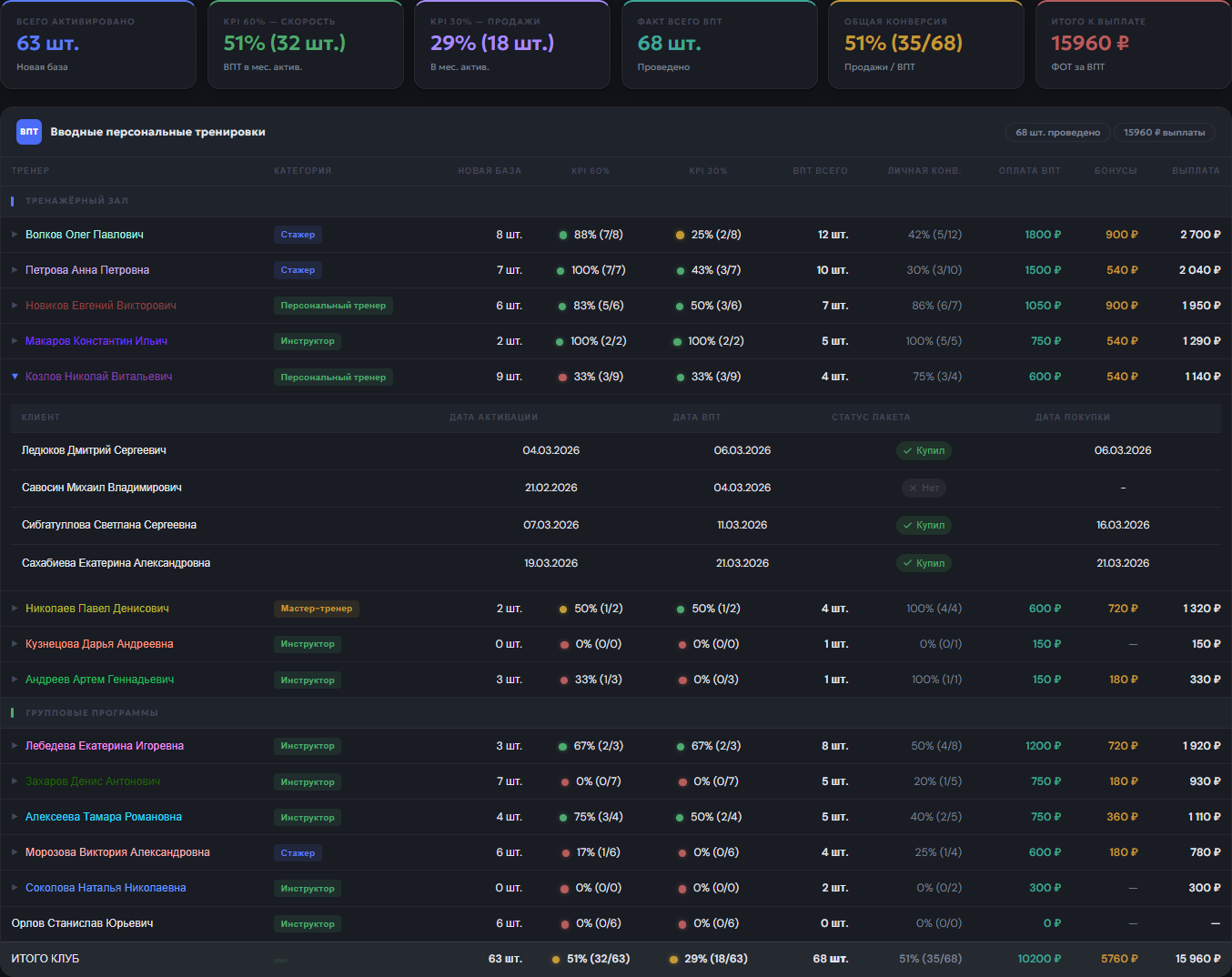This screenshot has width=1232, height=977.
Task: Click the 68 шт. проведено pill
Action: click(x=1057, y=133)
